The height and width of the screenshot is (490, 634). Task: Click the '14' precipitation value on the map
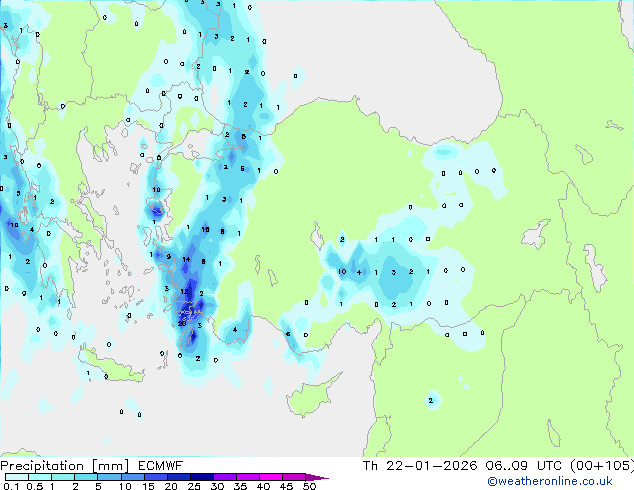pyautogui.click(x=186, y=260)
